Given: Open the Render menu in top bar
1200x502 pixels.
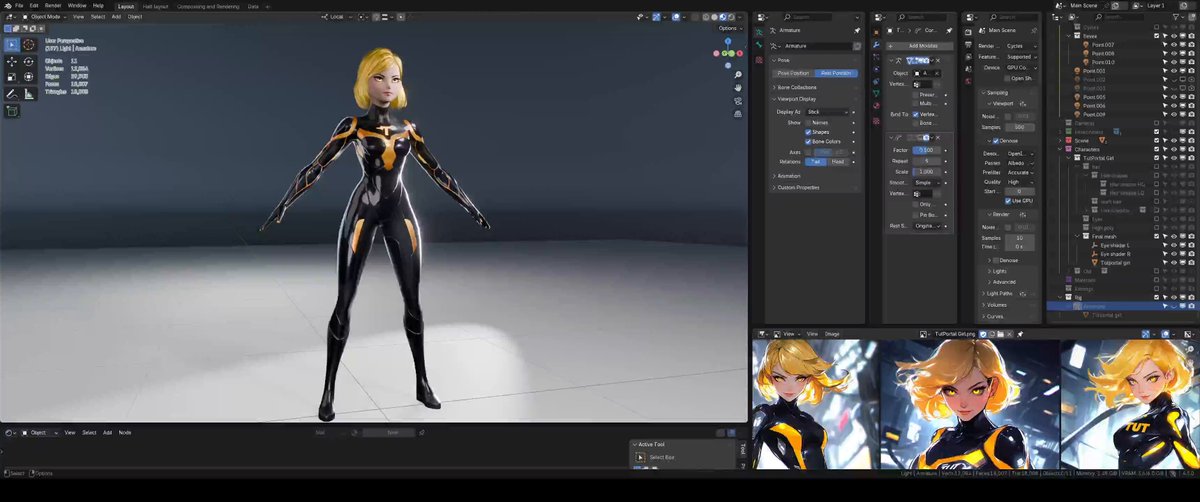Looking at the screenshot, I should [52, 6].
